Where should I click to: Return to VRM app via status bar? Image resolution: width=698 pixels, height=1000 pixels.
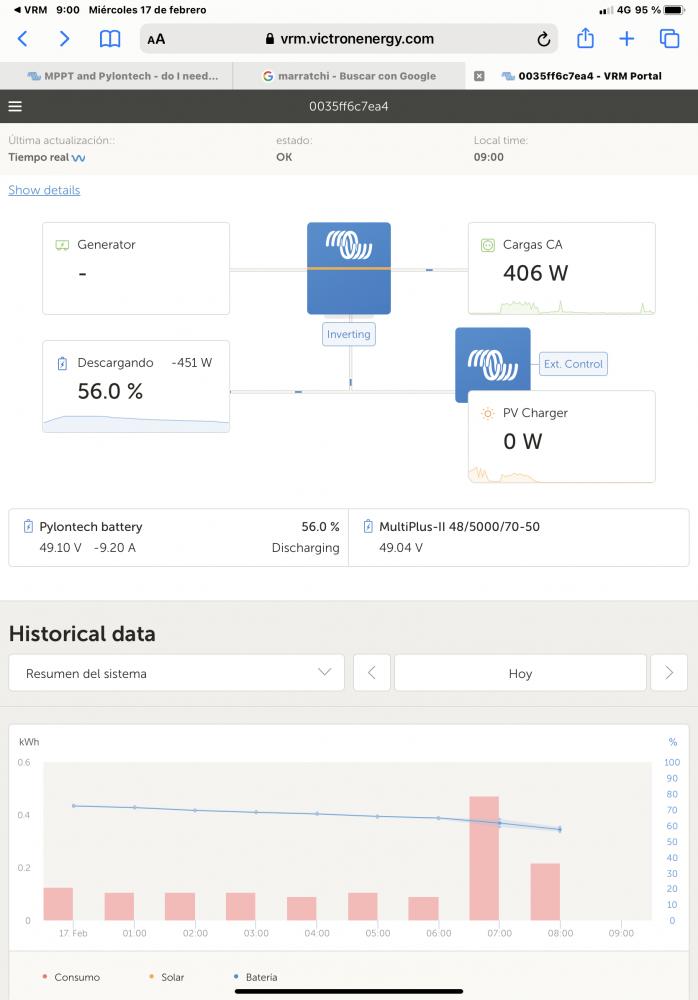coord(30,10)
